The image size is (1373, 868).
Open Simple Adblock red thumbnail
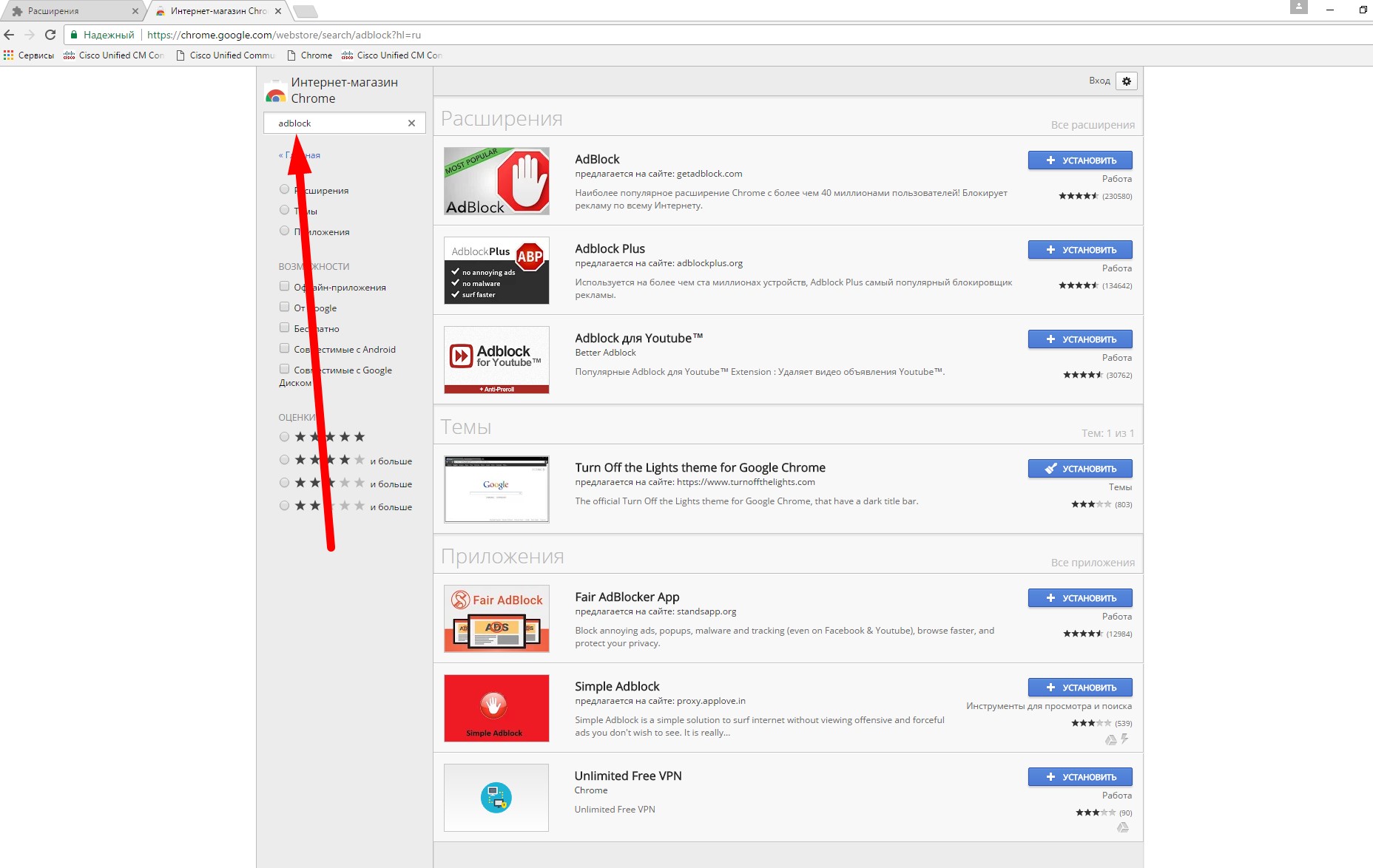(496, 708)
